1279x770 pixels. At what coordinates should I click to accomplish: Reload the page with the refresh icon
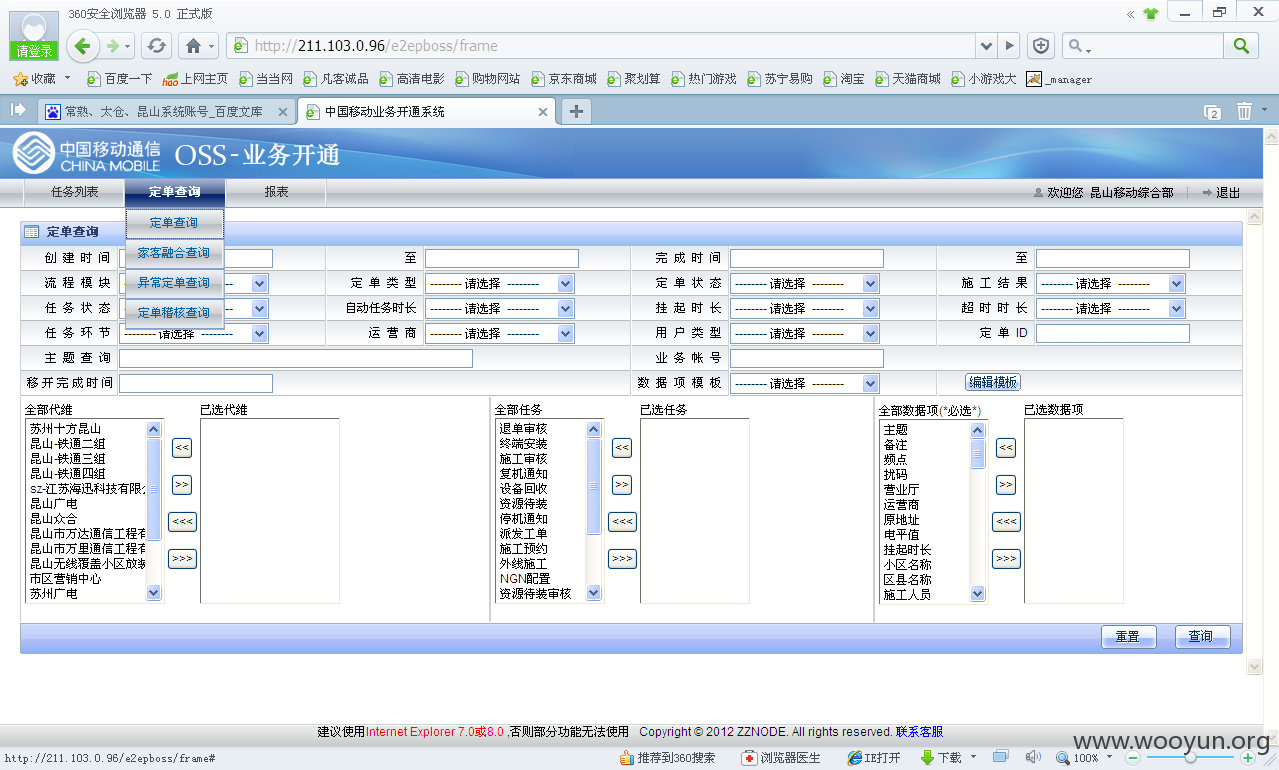[x=156, y=45]
